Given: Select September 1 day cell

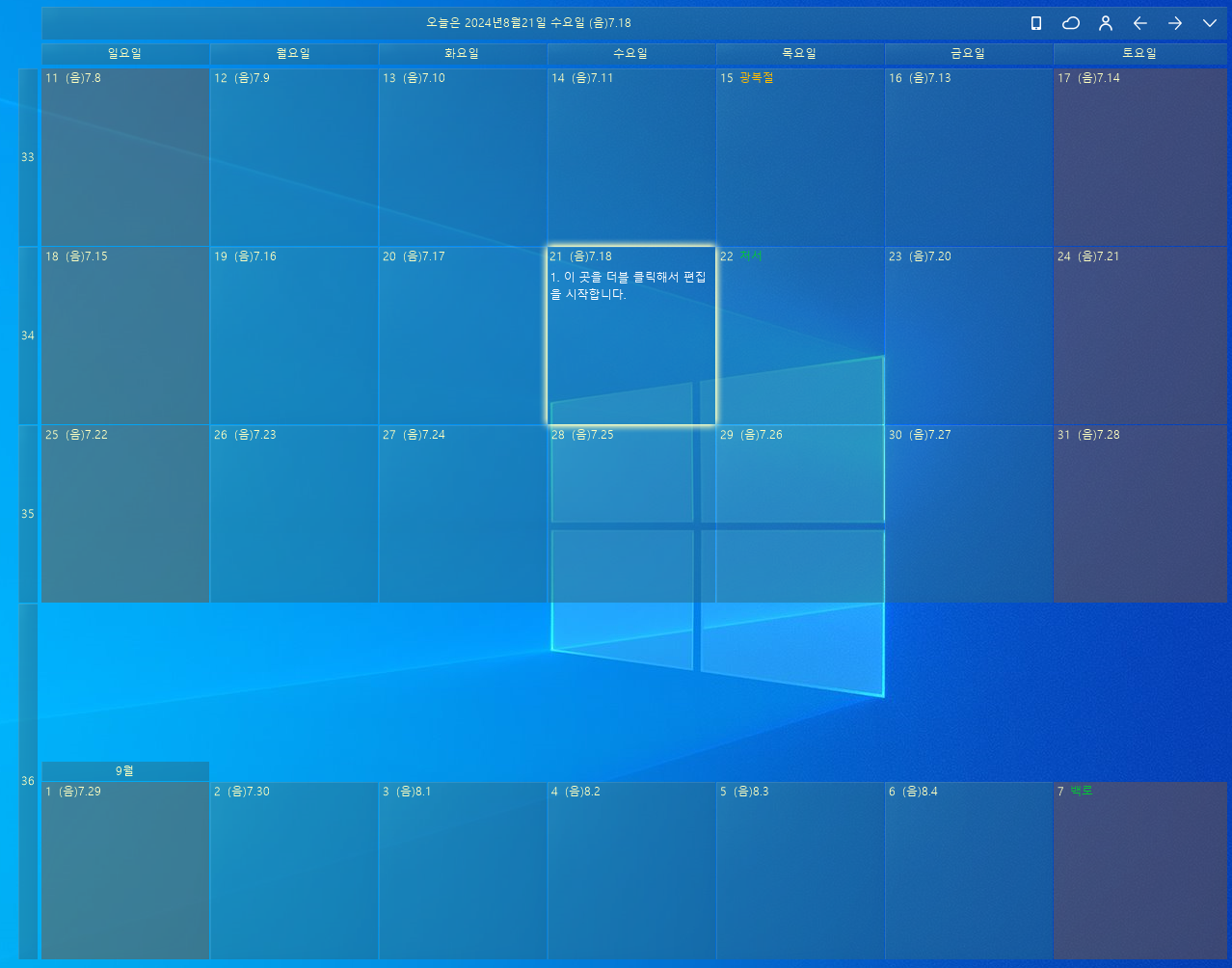Looking at the screenshot, I should pyautogui.click(x=125, y=871).
